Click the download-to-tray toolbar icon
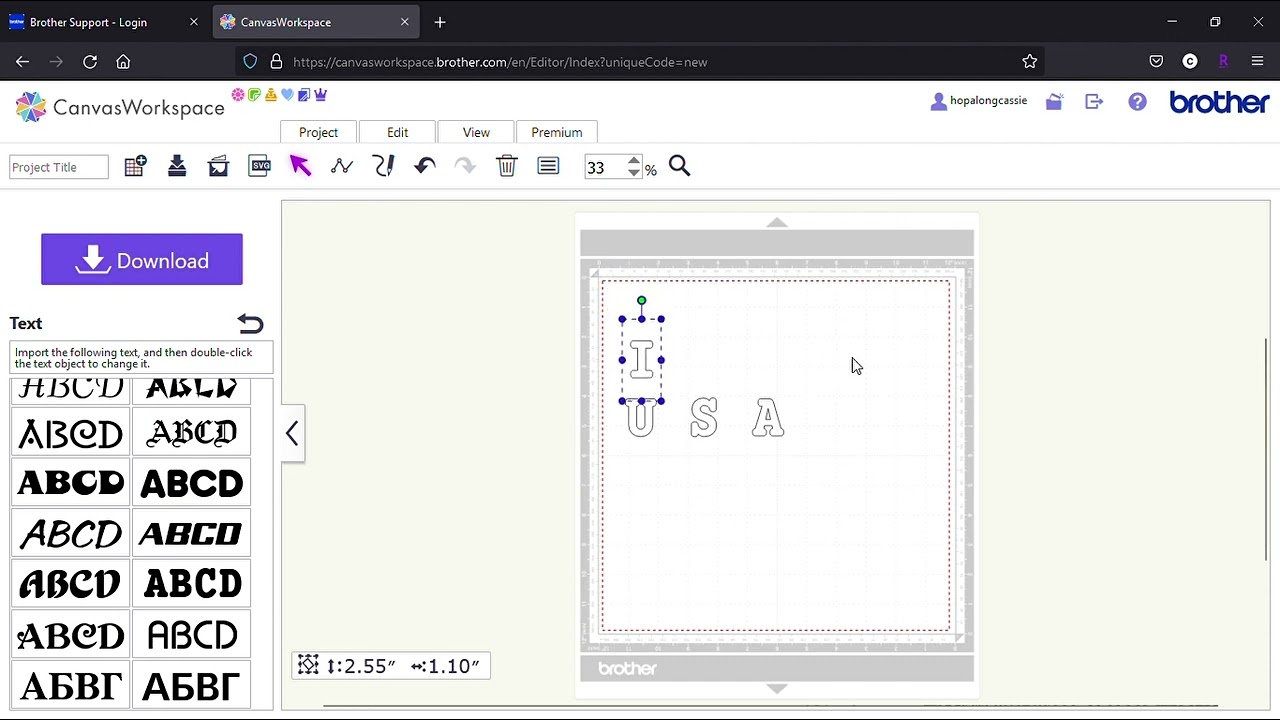1280x720 pixels. (177, 167)
